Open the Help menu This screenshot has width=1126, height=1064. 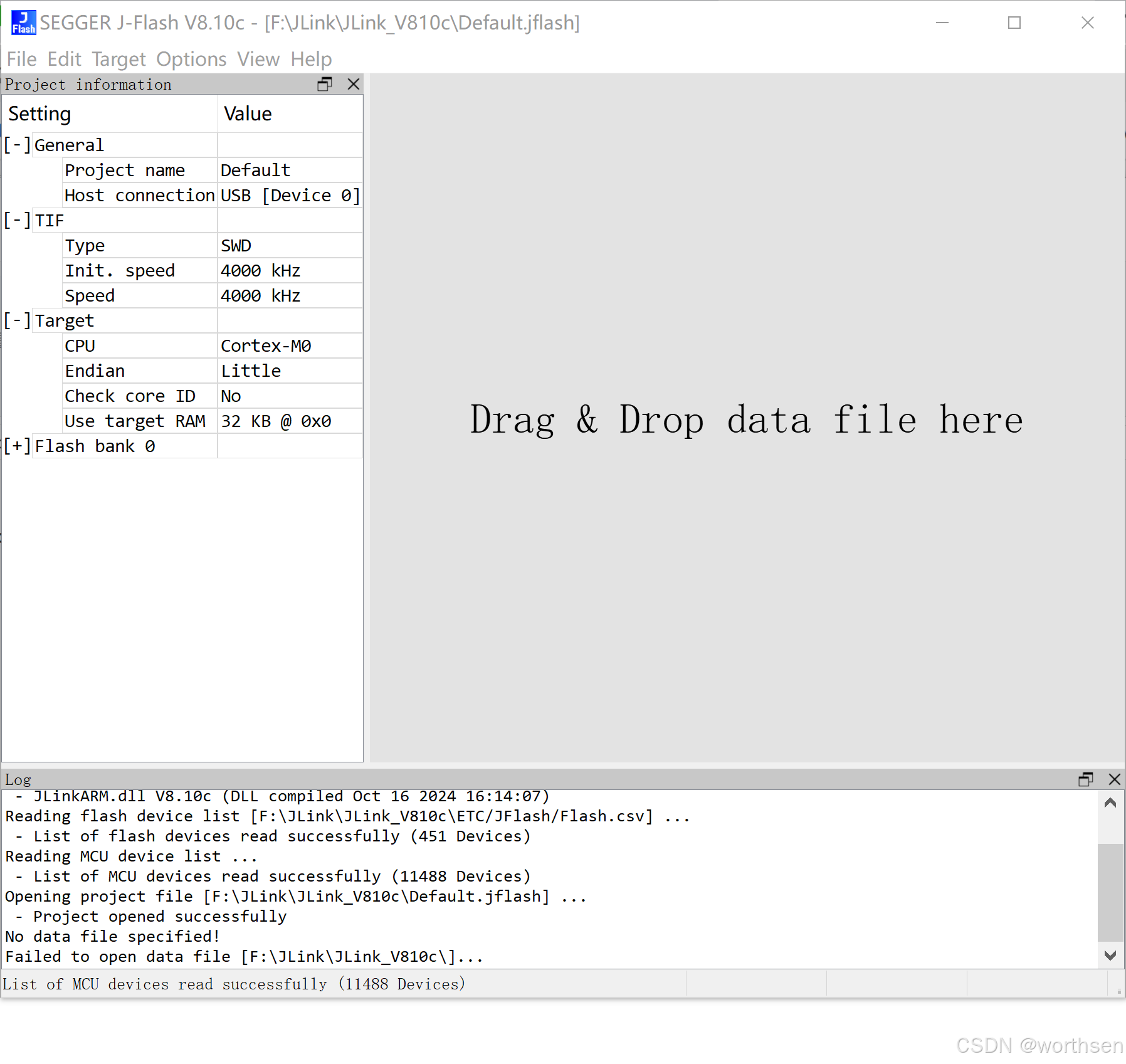click(x=311, y=59)
